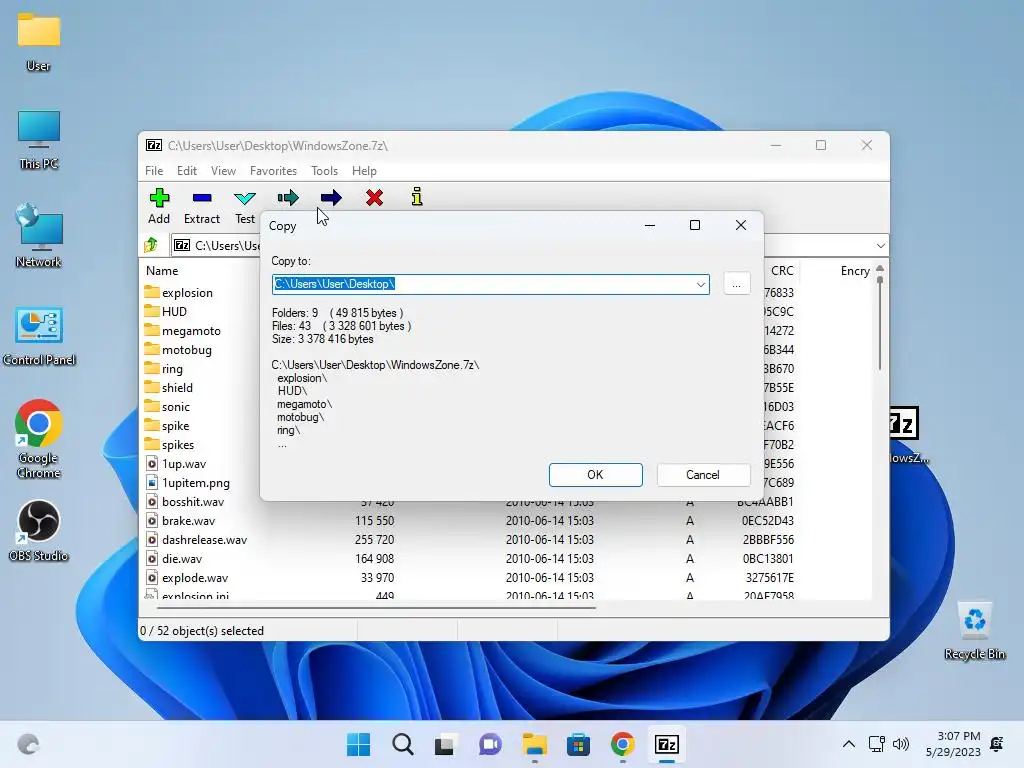Click the Test checkmark icon
Screen dimensions: 1024x768
pos(245,198)
